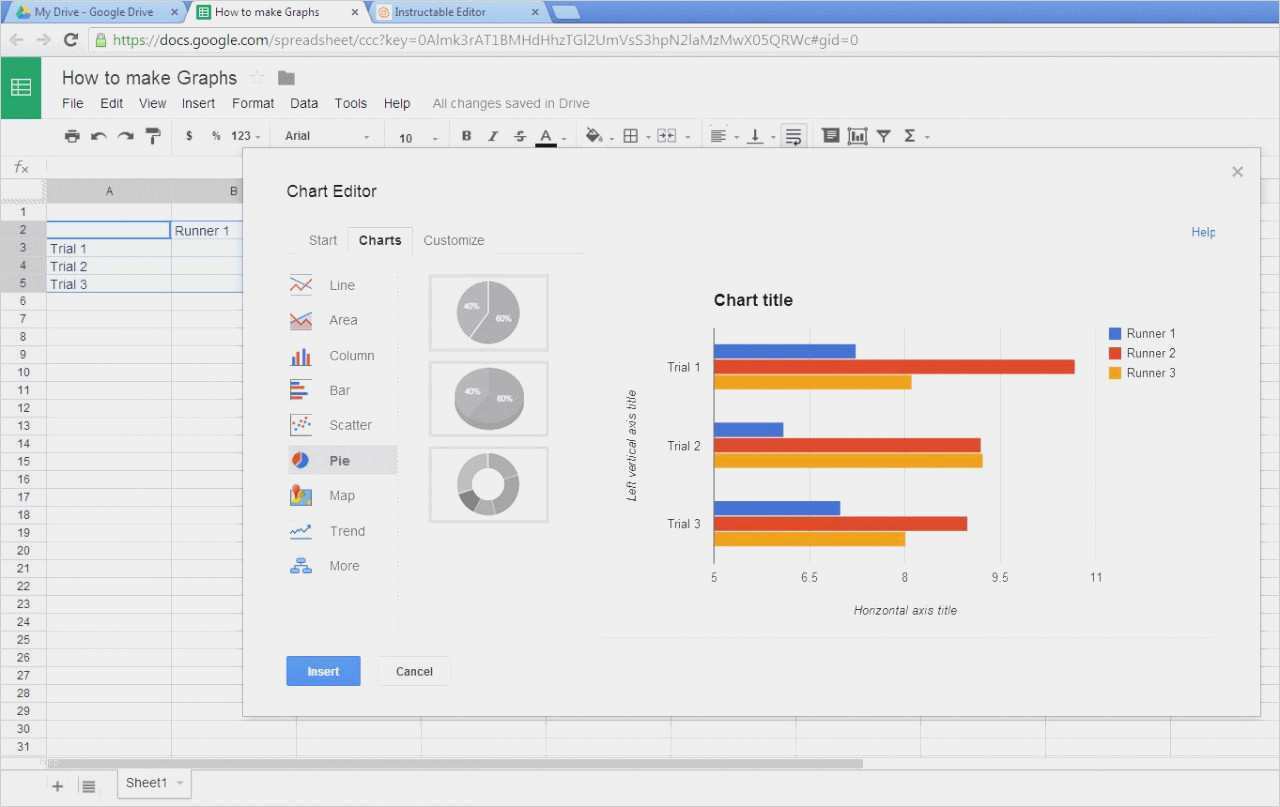This screenshot has height=807, width=1280.
Task: Open fill color bucket icon
Action: (x=595, y=136)
